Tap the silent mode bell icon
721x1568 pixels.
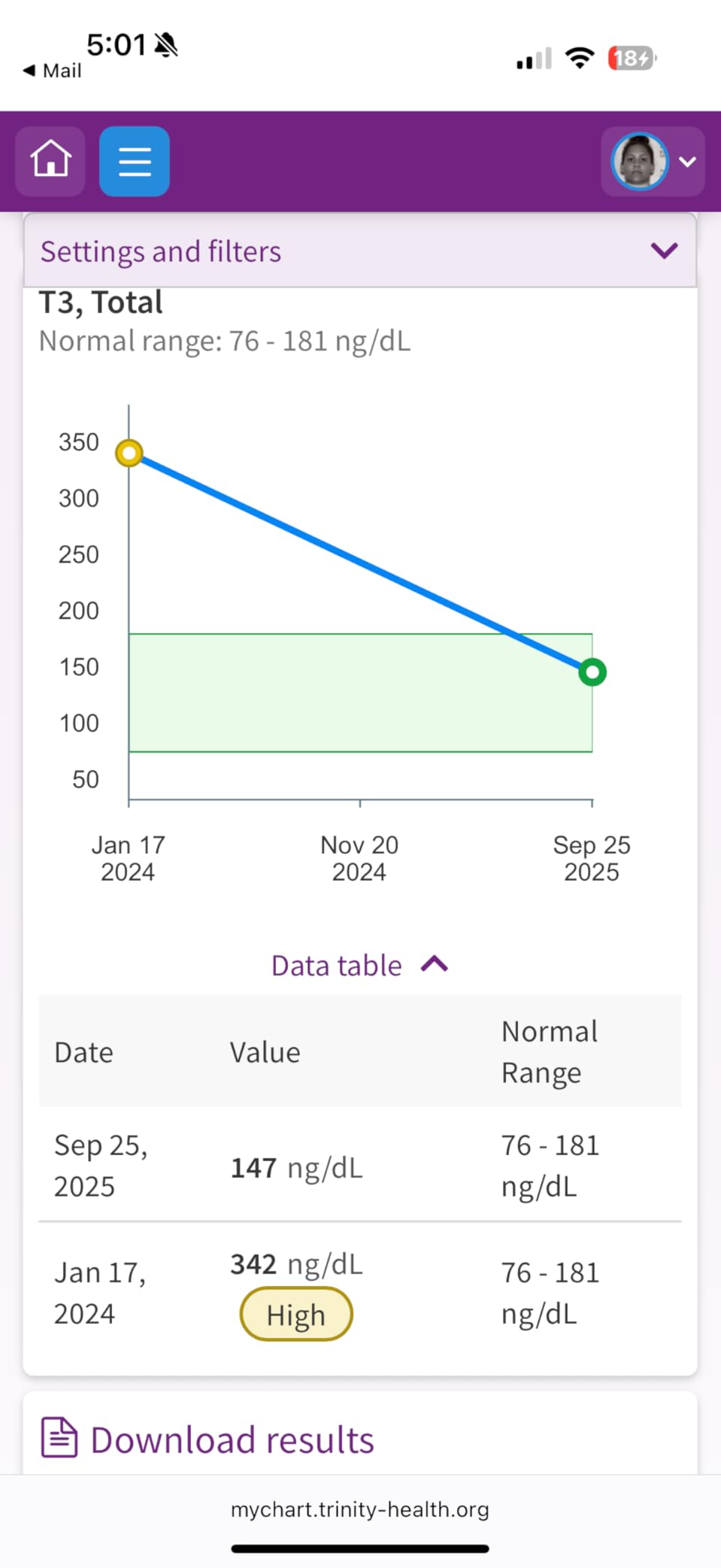[x=166, y=45]
